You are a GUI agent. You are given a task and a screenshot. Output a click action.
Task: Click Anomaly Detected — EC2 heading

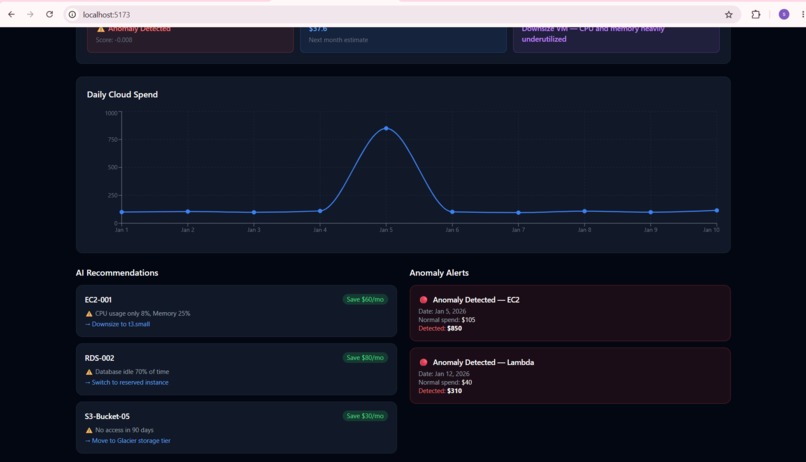coord(476,300)
